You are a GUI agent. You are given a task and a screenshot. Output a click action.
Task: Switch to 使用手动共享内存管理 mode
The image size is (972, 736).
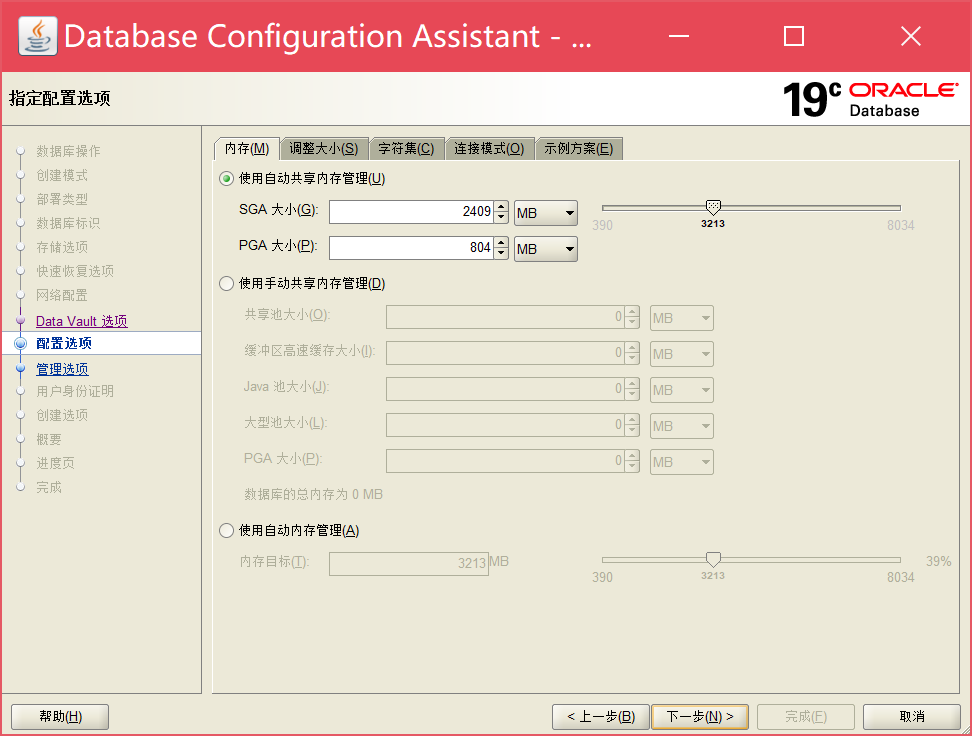(226, 283)
